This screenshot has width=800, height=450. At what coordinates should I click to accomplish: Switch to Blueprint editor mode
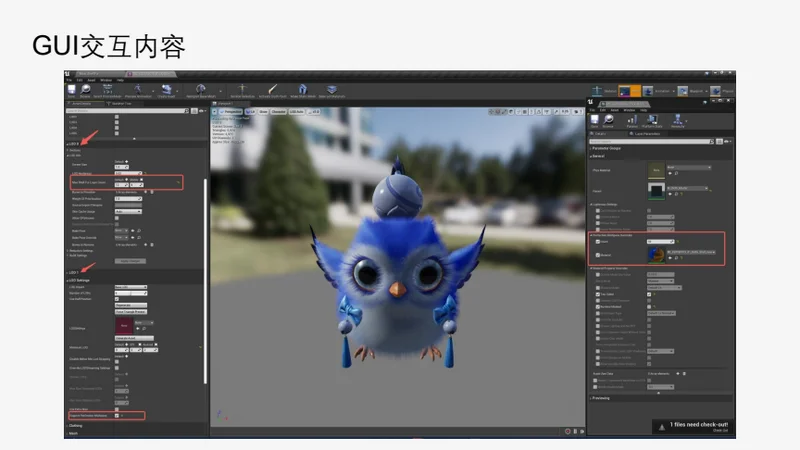click(691, 91)
